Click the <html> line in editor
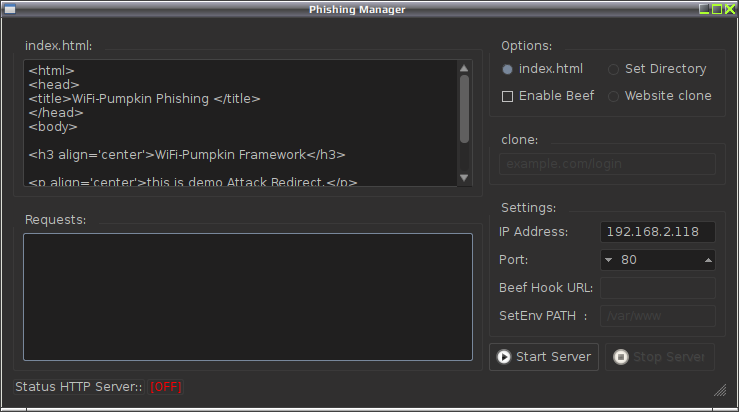 [x=51, y=71]
